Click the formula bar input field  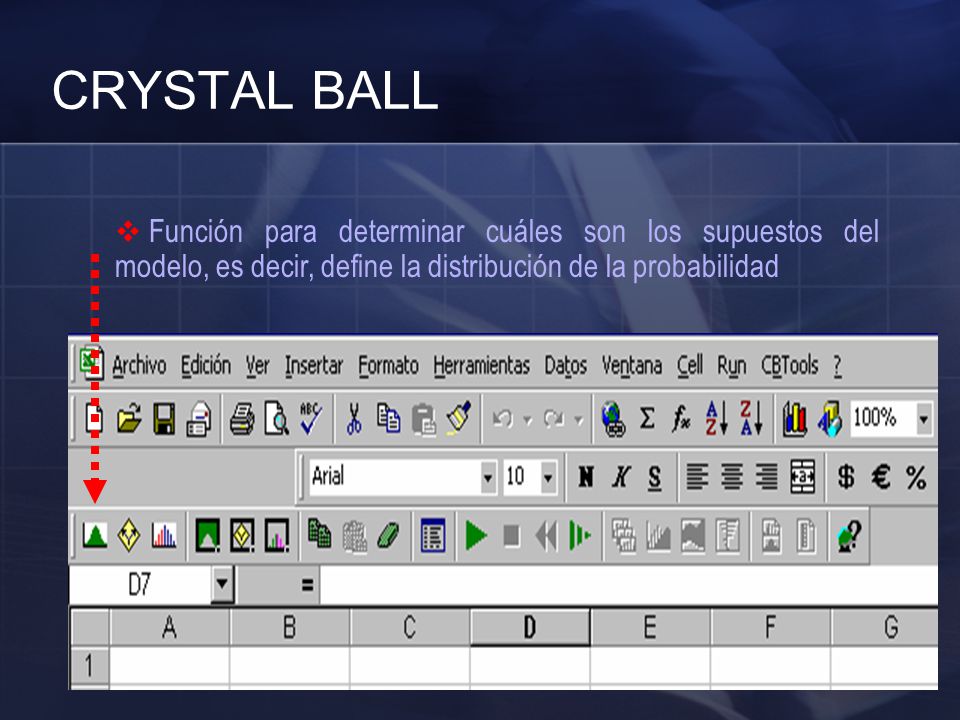(629, 585)
